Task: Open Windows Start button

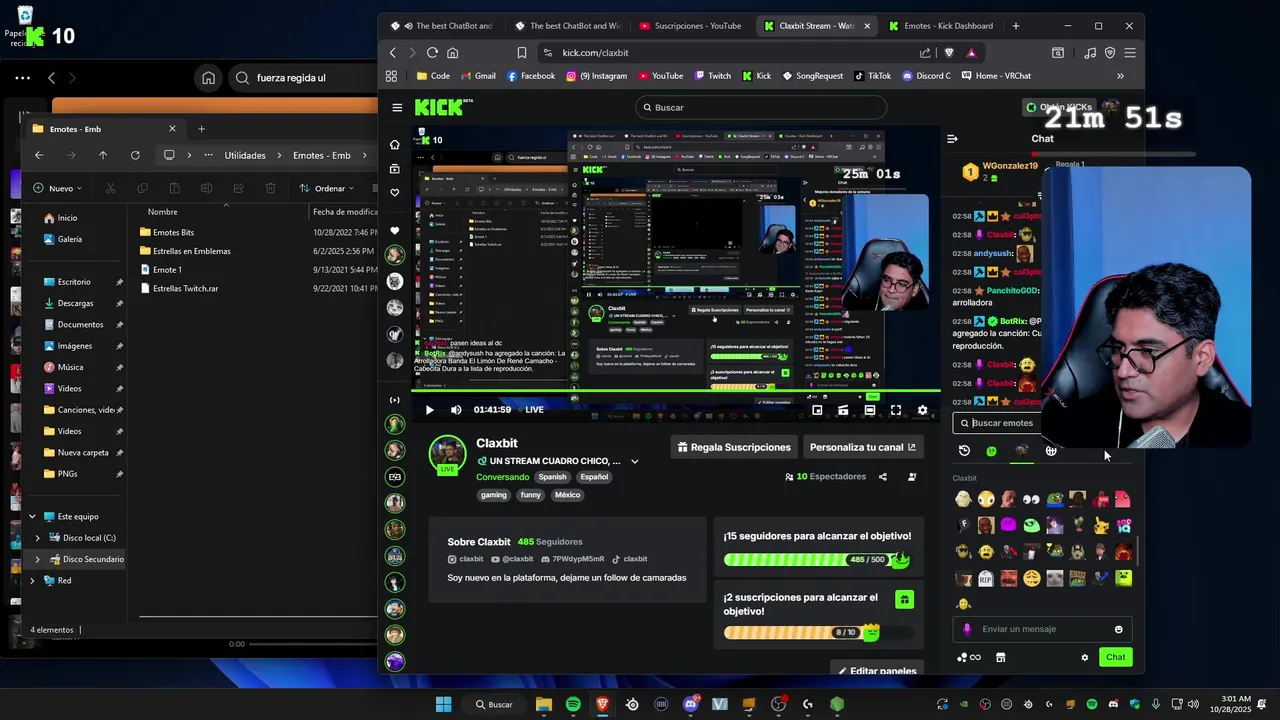Action: click(x=443, y=704)
